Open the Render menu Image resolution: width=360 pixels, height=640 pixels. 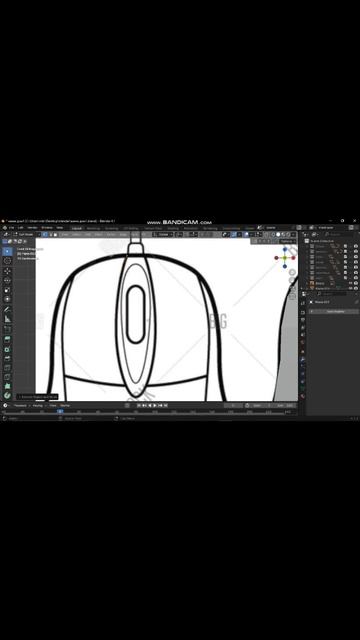click(x=33, y=228)
